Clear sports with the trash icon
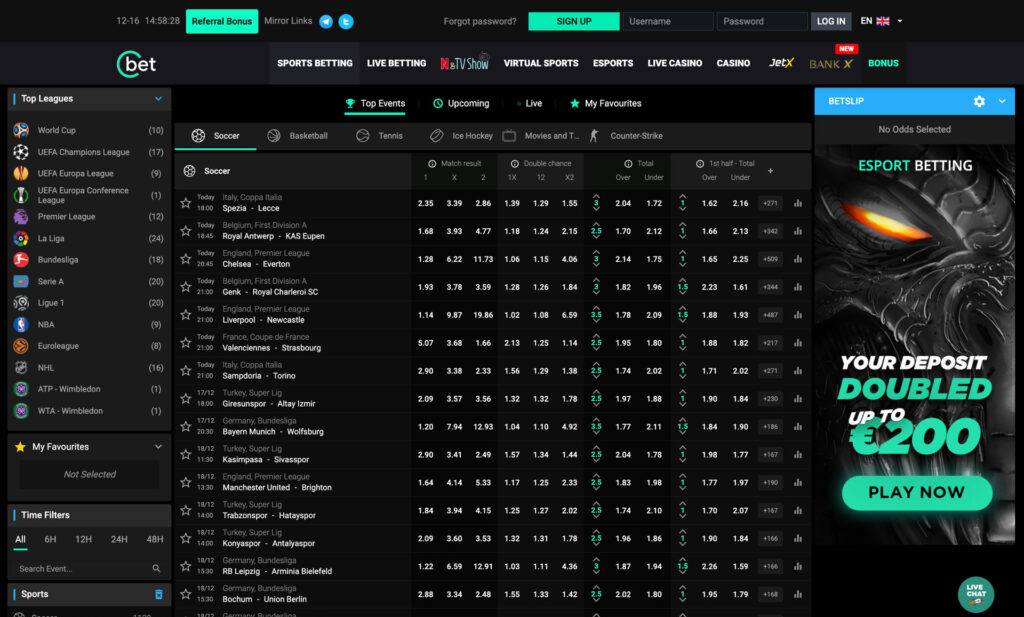Screen dimensions: 1024x617 158,594
